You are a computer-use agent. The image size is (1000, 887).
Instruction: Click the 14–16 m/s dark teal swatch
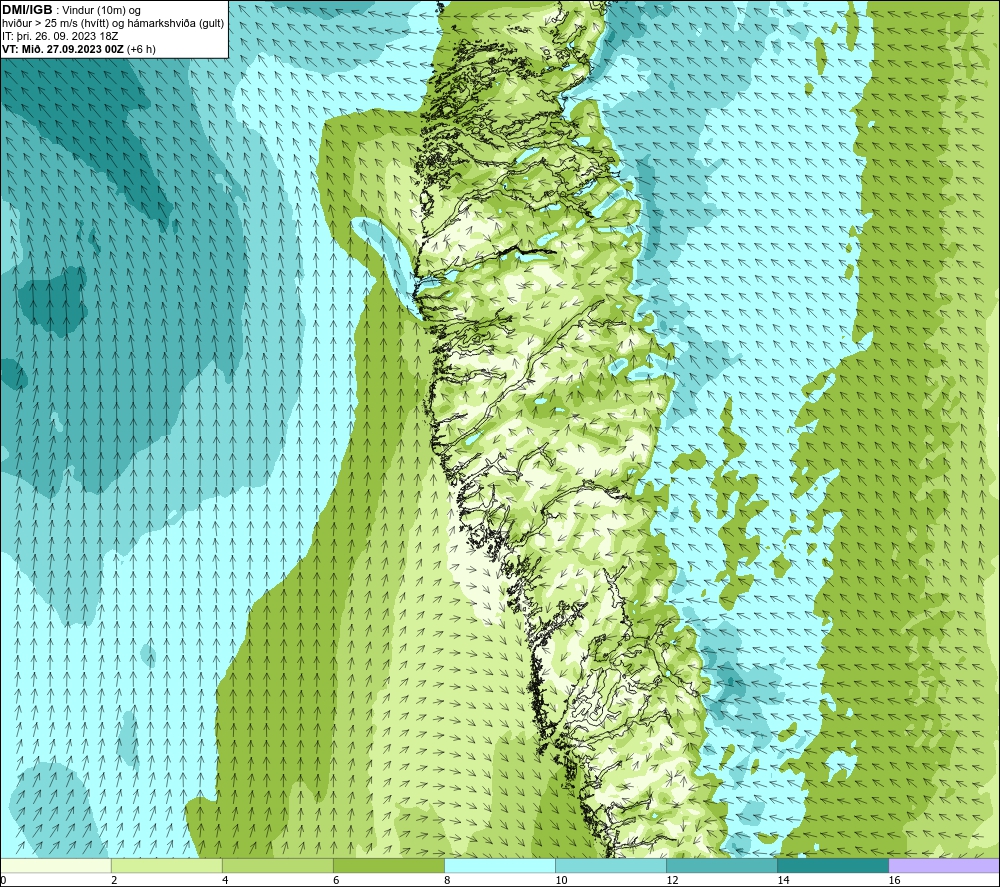[833, 865]
